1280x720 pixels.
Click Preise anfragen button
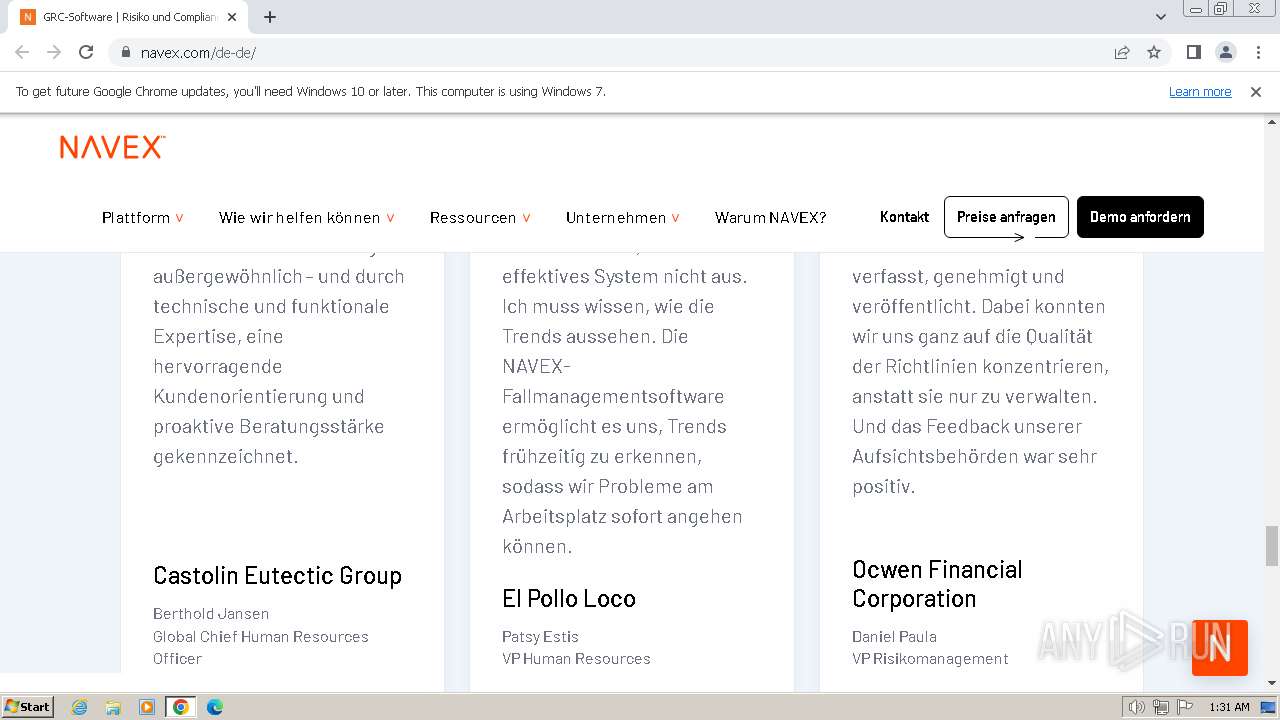(1006, 217)
